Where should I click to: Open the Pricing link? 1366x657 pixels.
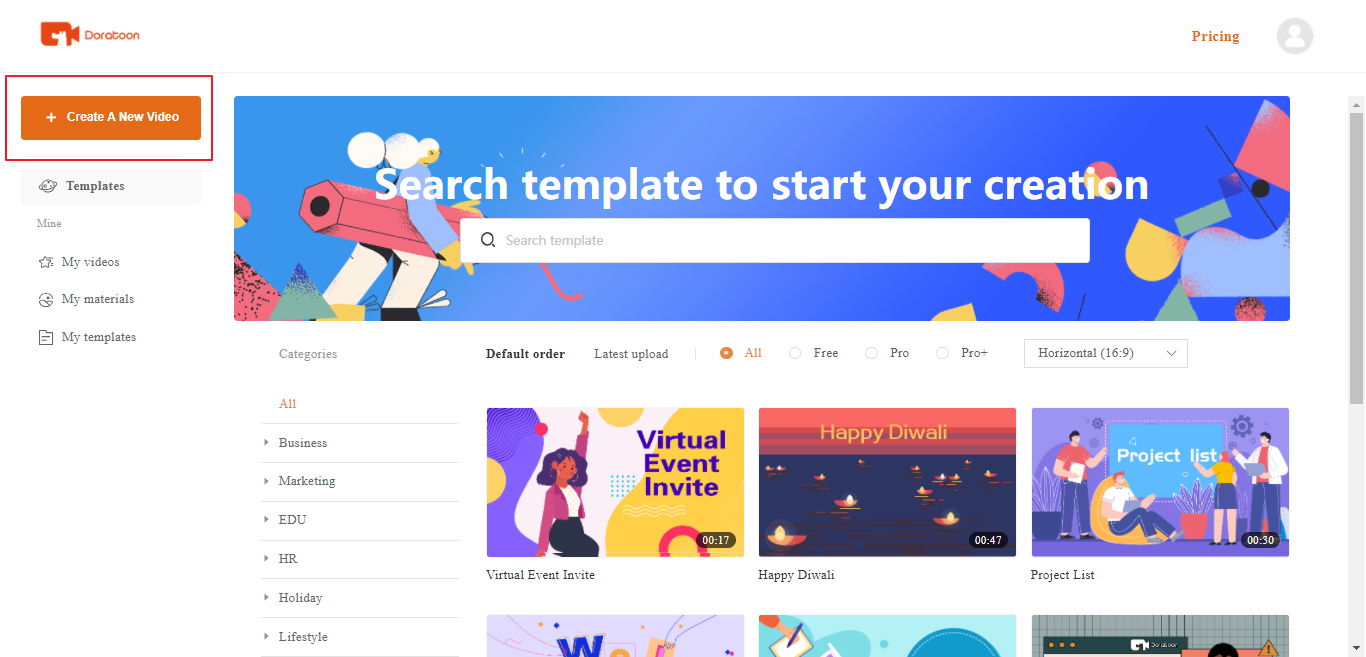(x=1215, y=36)
